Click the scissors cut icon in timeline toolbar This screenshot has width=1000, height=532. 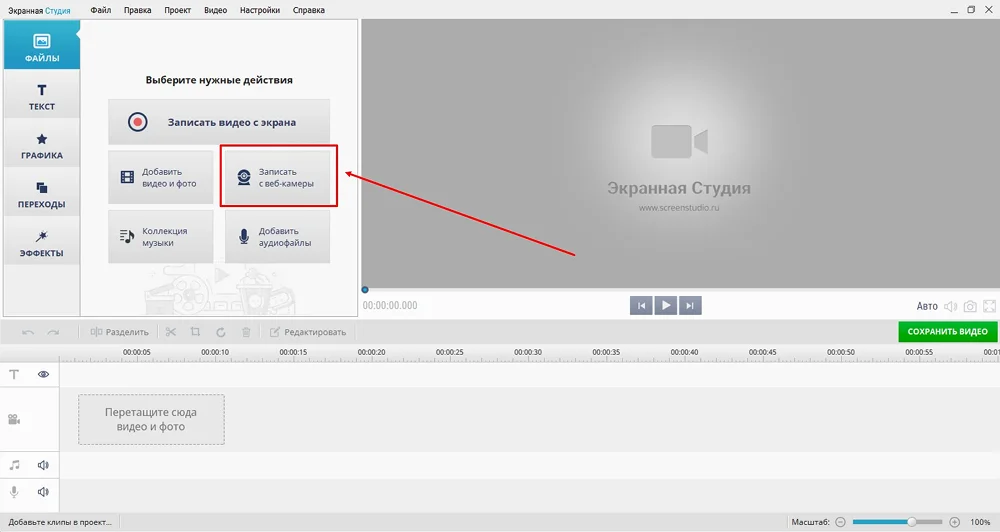(171, 332)
